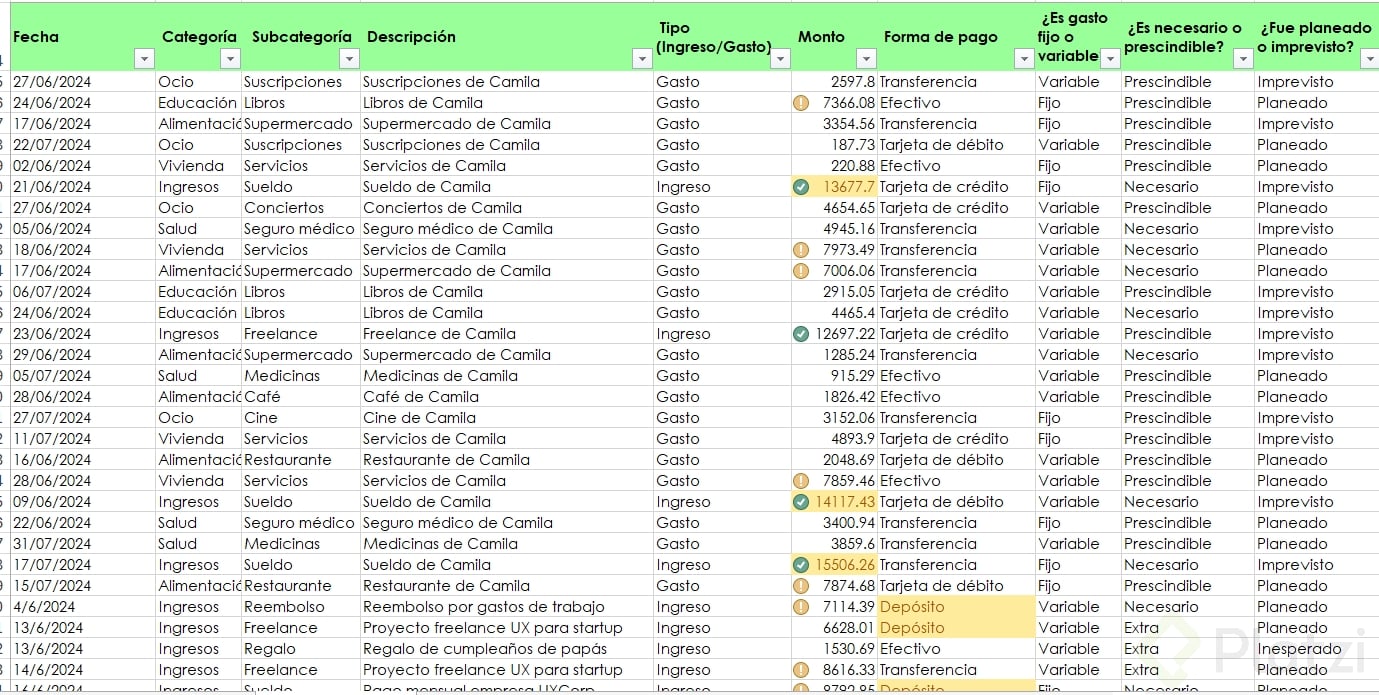This screenshot has width=1379, height=695.
Task: Open the Monto column filter dropdown
Action: [866, 59]
